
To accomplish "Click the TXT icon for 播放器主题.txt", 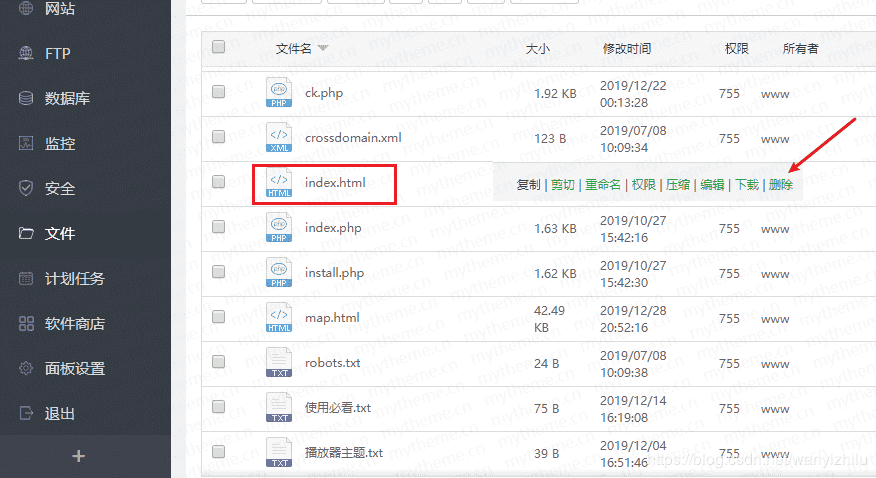I will pyautogui.click(x=279, y=453).
